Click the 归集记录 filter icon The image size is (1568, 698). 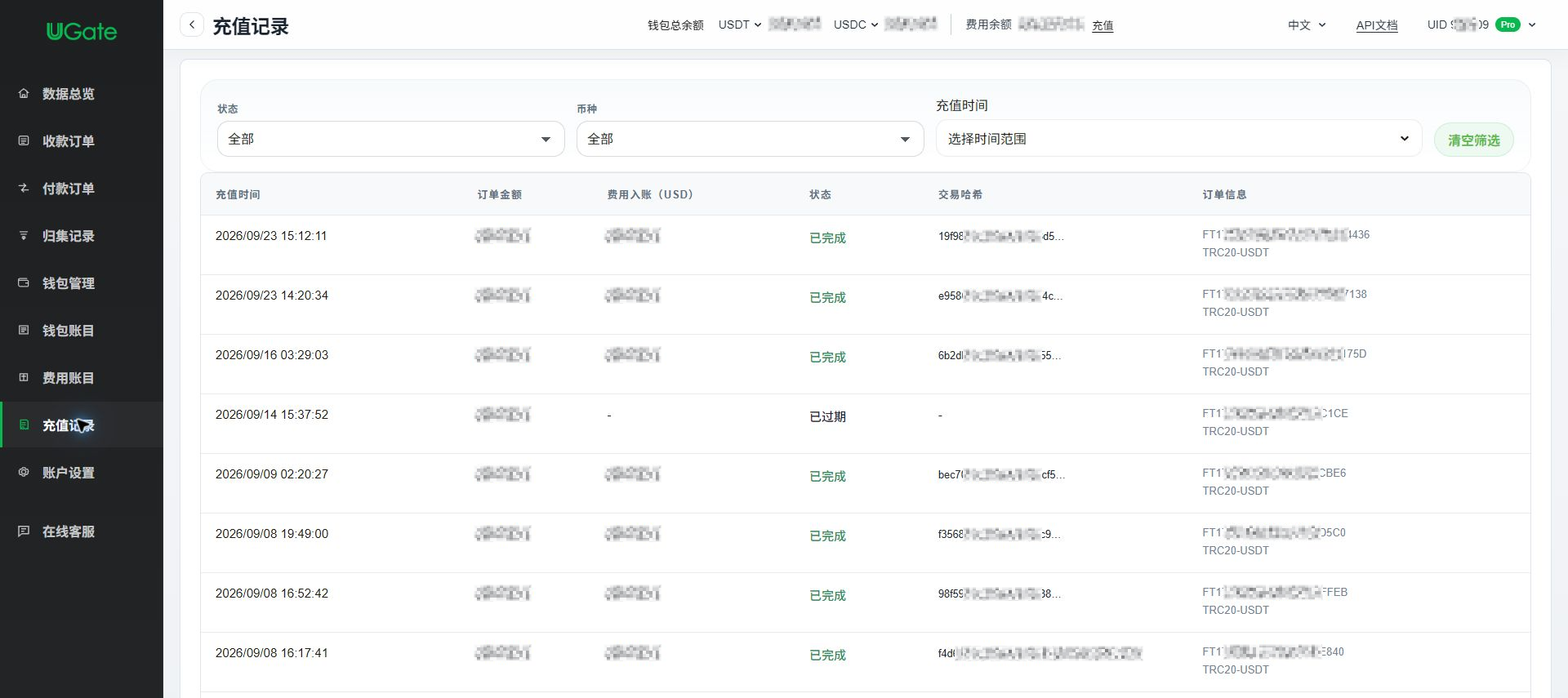coord(24,235)
